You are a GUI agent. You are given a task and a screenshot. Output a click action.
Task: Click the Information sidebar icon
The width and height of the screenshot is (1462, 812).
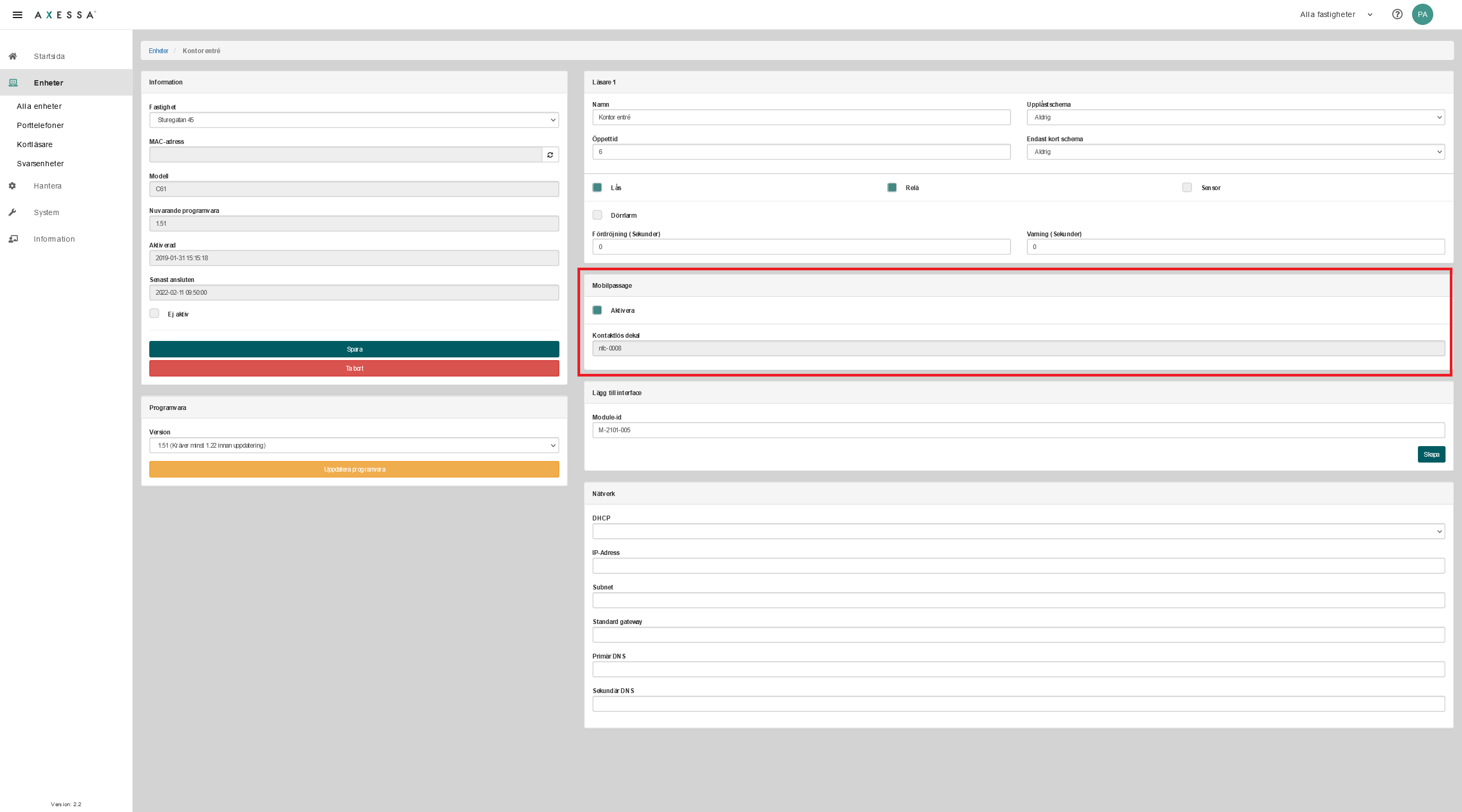click(x=13, y=239)
